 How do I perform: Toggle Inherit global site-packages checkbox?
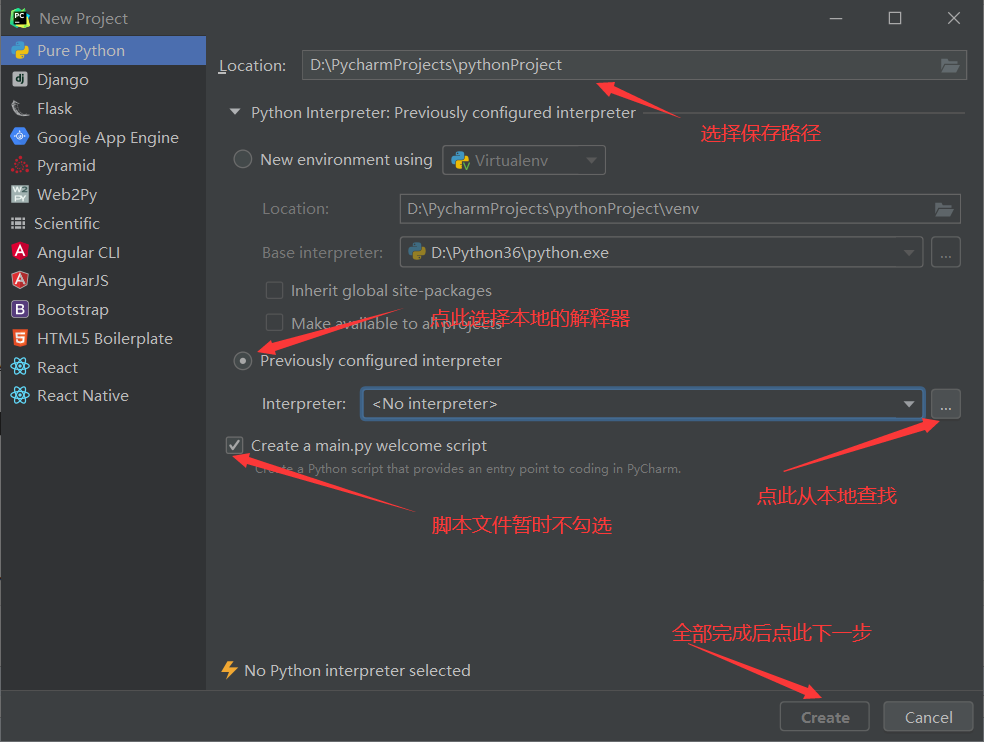274,290
